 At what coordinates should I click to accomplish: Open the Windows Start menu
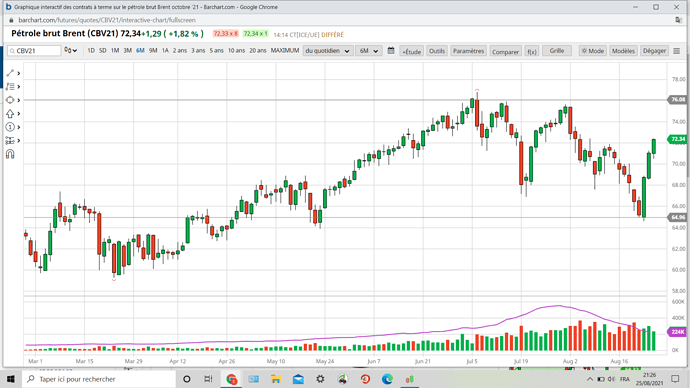tap(11, 379)
